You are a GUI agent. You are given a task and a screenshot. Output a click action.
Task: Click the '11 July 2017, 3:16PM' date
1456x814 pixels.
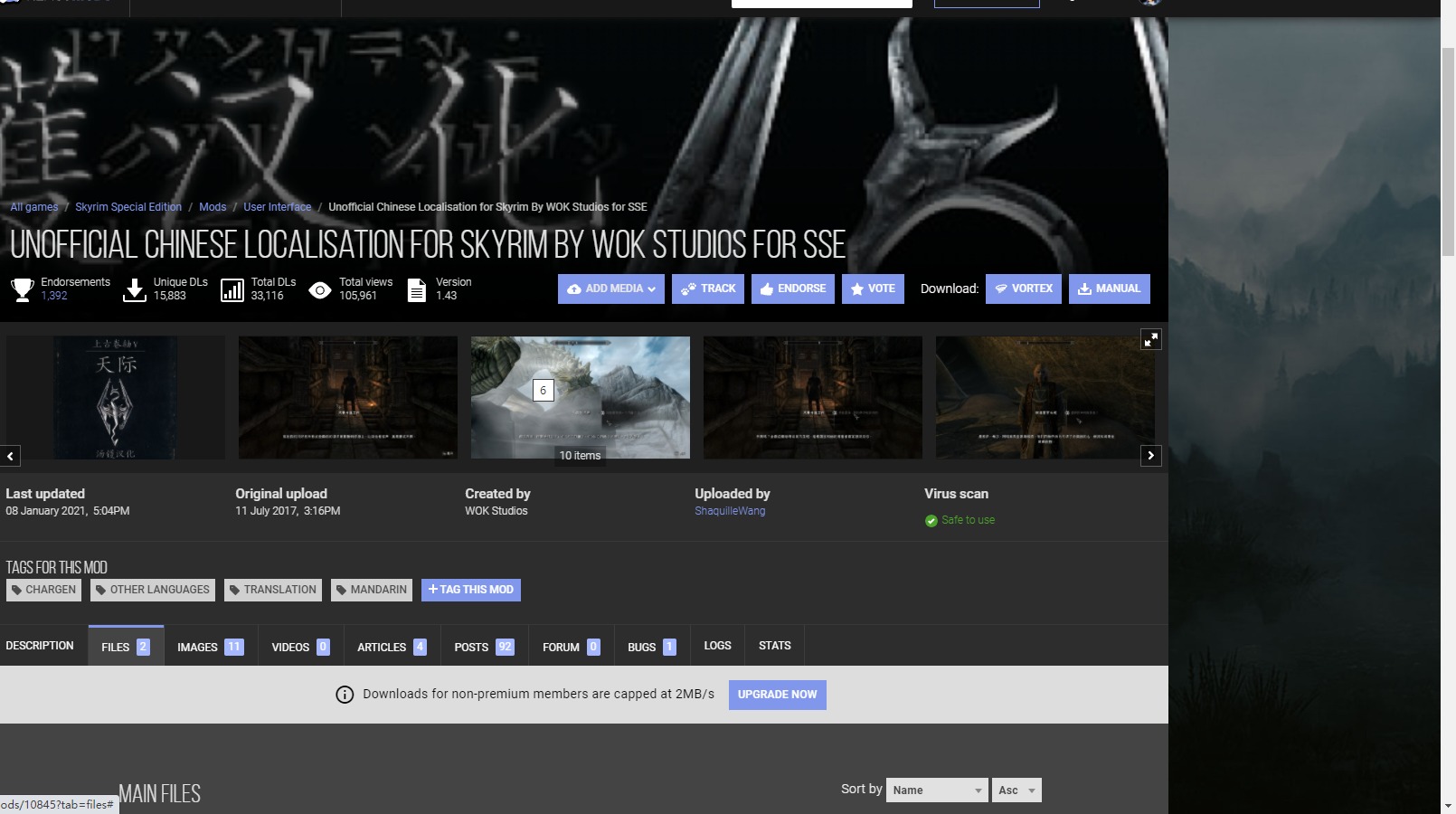(x=288, y=511)
